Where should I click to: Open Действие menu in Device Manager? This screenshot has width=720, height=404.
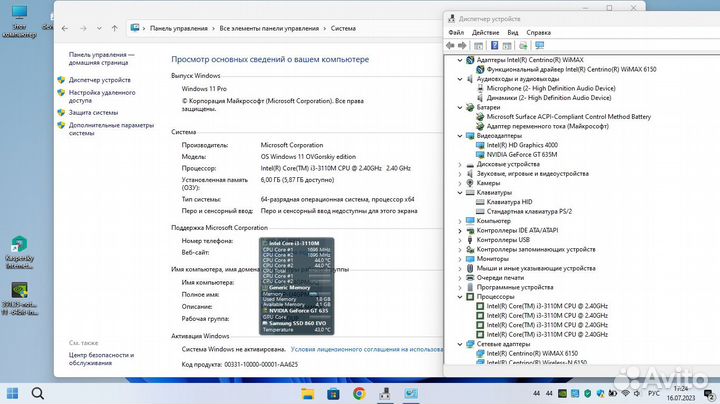[485, 33]
